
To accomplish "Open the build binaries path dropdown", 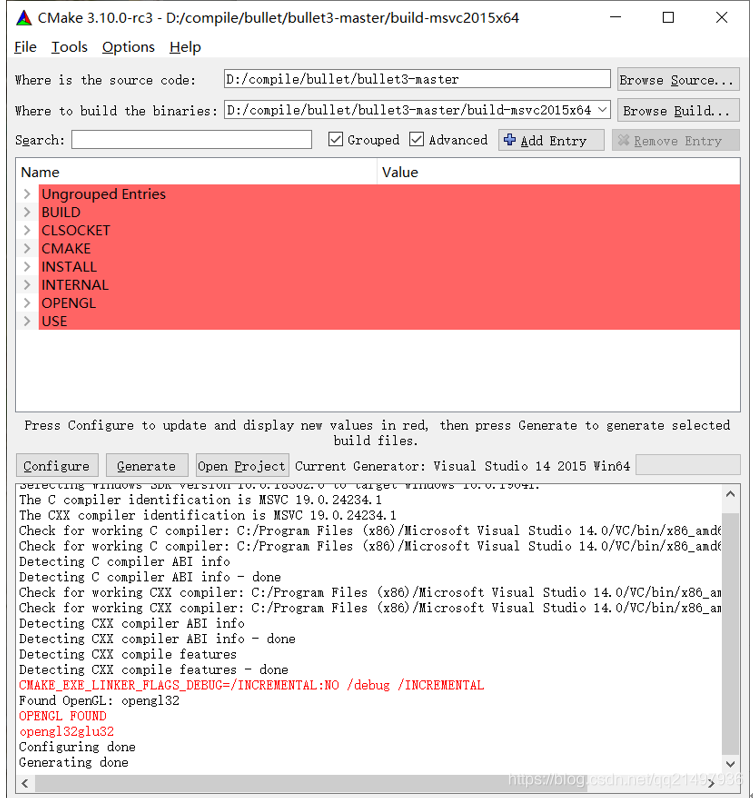I will 602,109.
